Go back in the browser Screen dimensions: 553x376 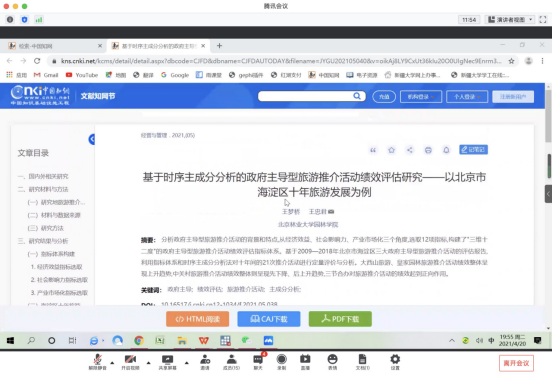coord(10,61)
